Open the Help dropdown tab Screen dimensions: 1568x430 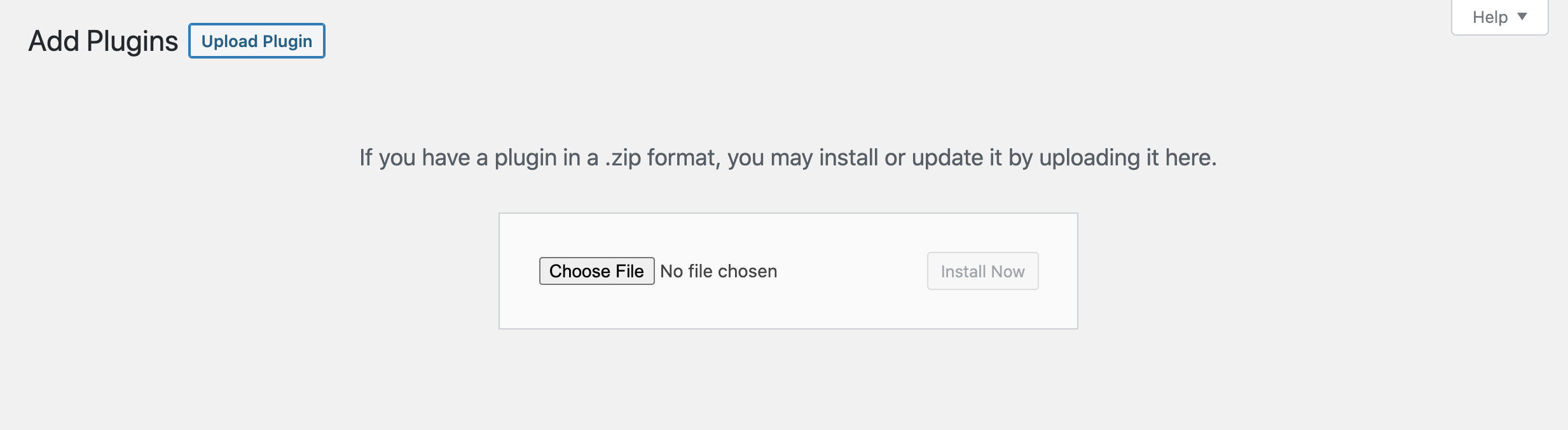coord(1499,17)
